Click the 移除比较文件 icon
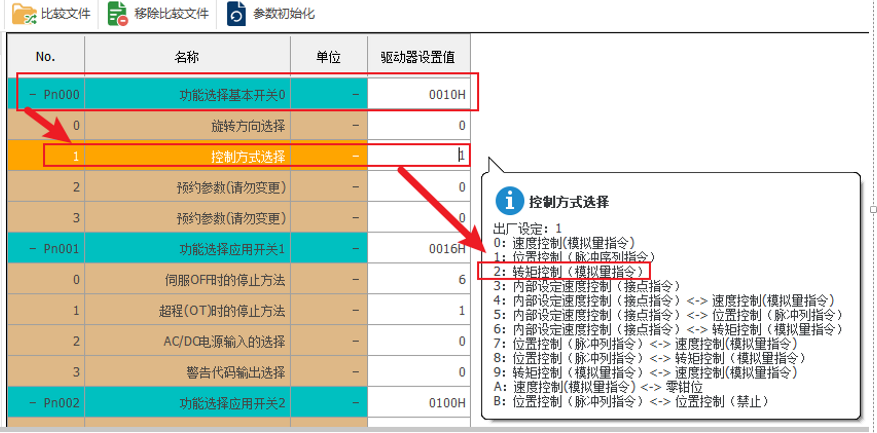 (118, 15)
